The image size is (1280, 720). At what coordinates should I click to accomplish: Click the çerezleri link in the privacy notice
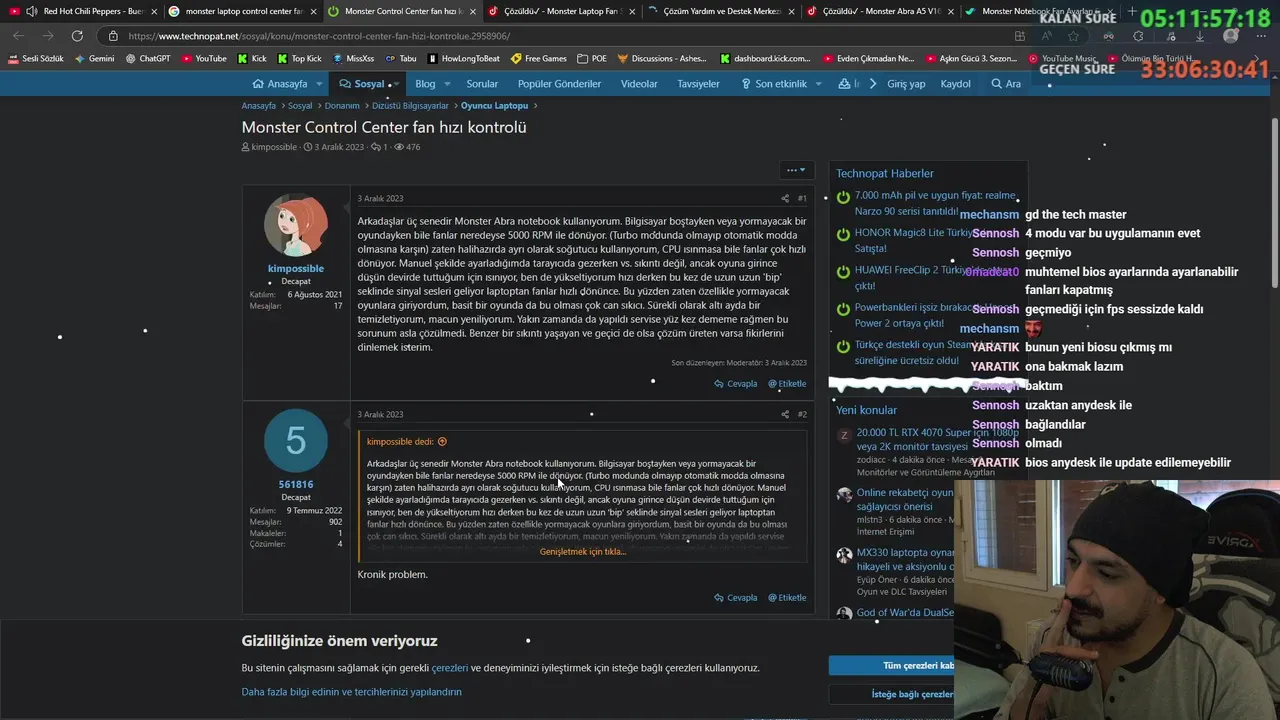[450, 668]
